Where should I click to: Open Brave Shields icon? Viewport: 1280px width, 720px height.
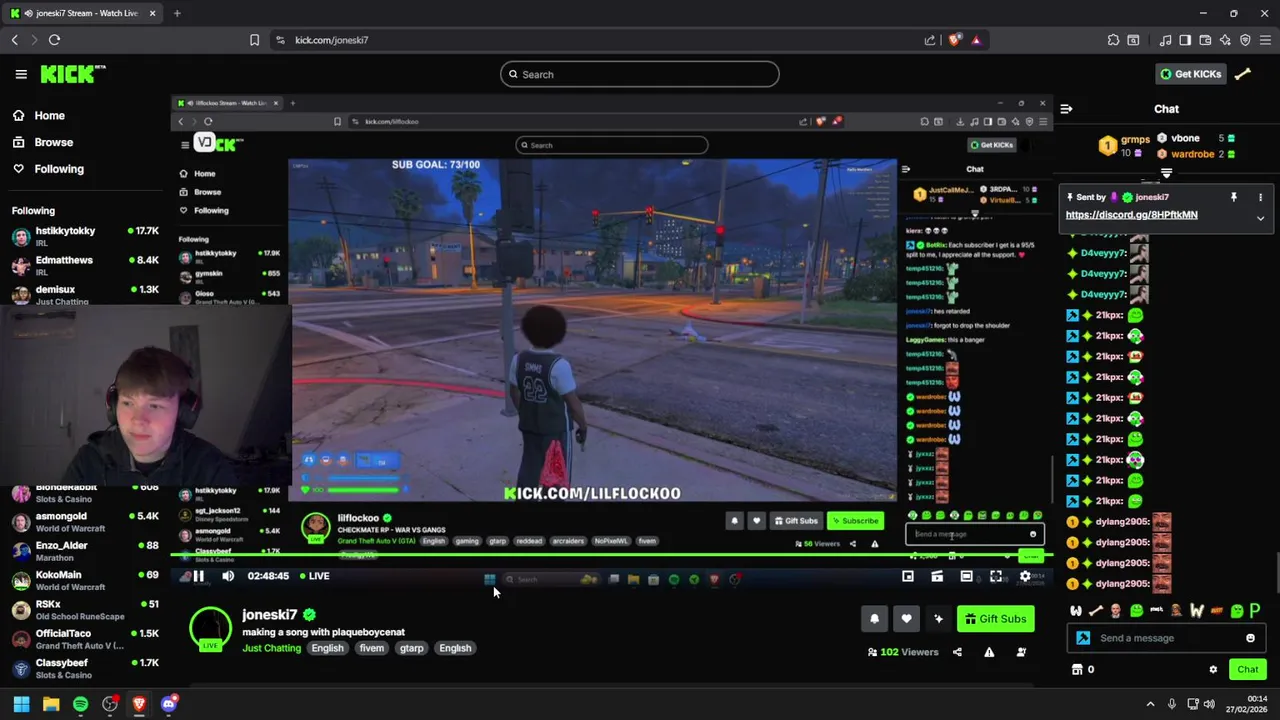pyautogui.click(x=955, y=40)
